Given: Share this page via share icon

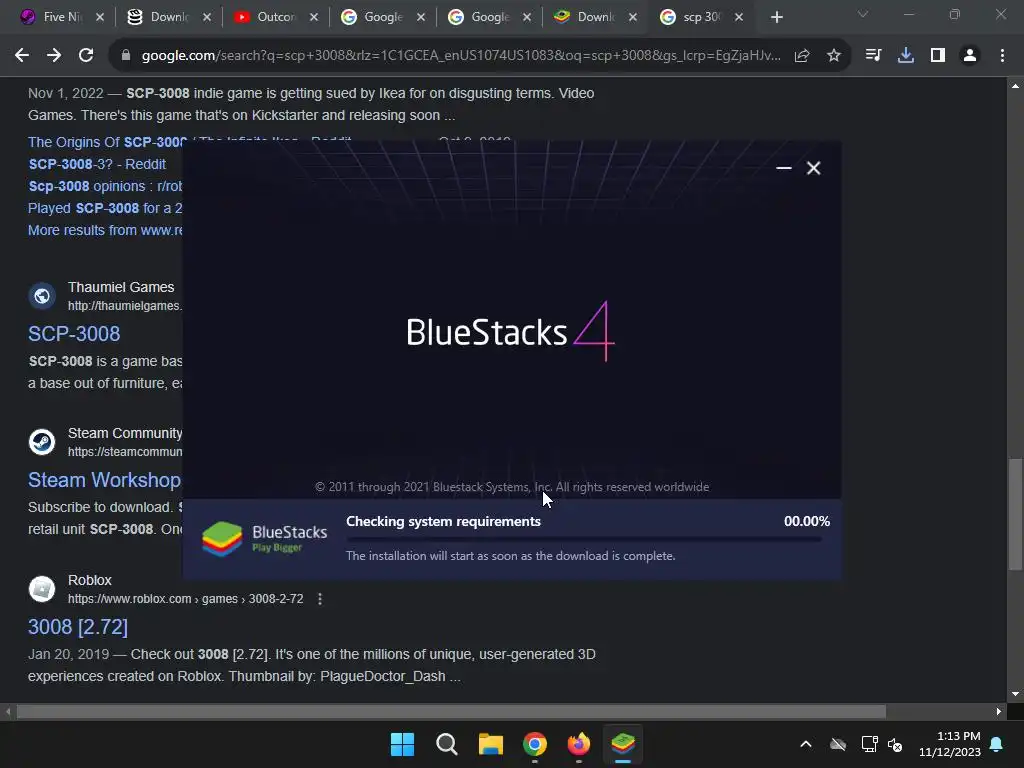Looking at the screenshot, I should (802, 56).
